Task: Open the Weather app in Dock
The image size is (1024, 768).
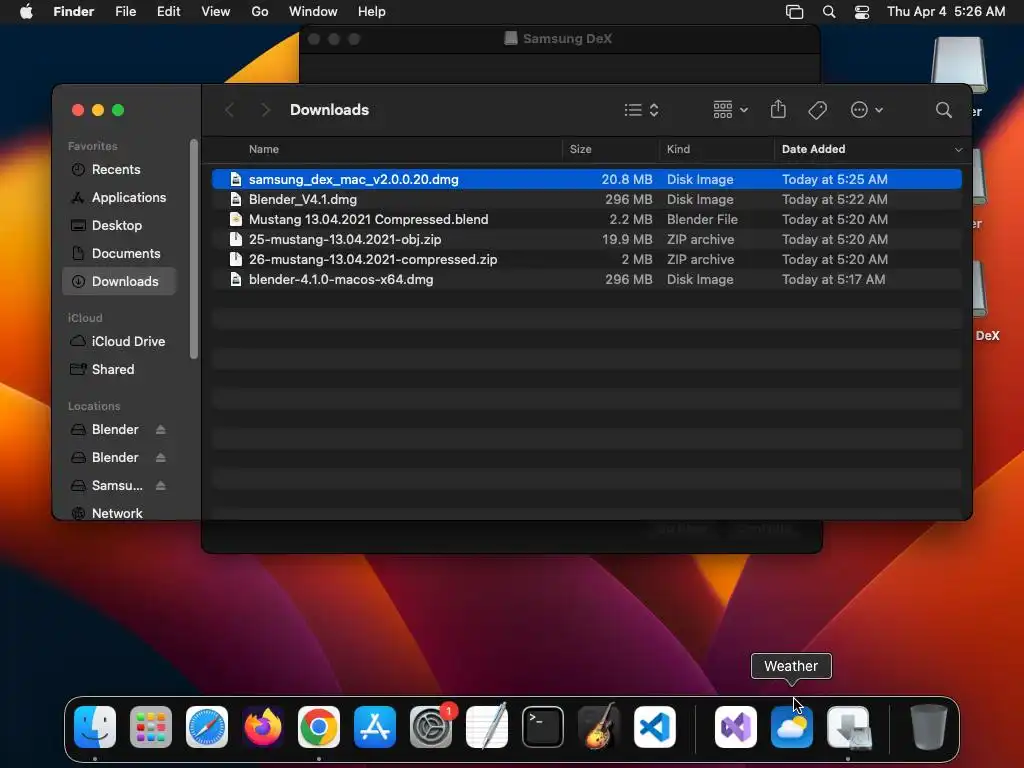Action: (x=792, y=727)
